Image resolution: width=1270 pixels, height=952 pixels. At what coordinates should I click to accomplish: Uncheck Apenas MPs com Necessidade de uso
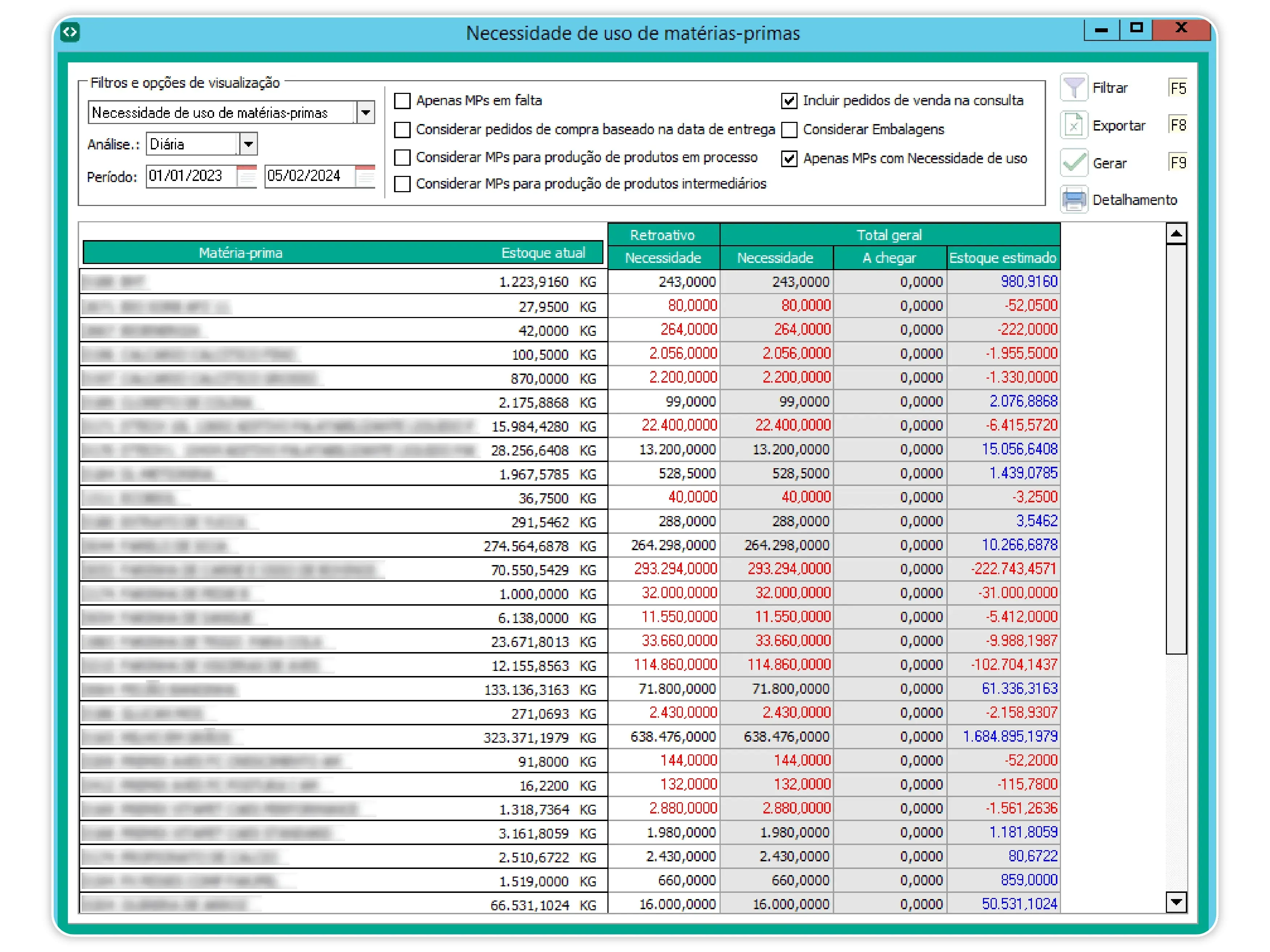(790, 159)
